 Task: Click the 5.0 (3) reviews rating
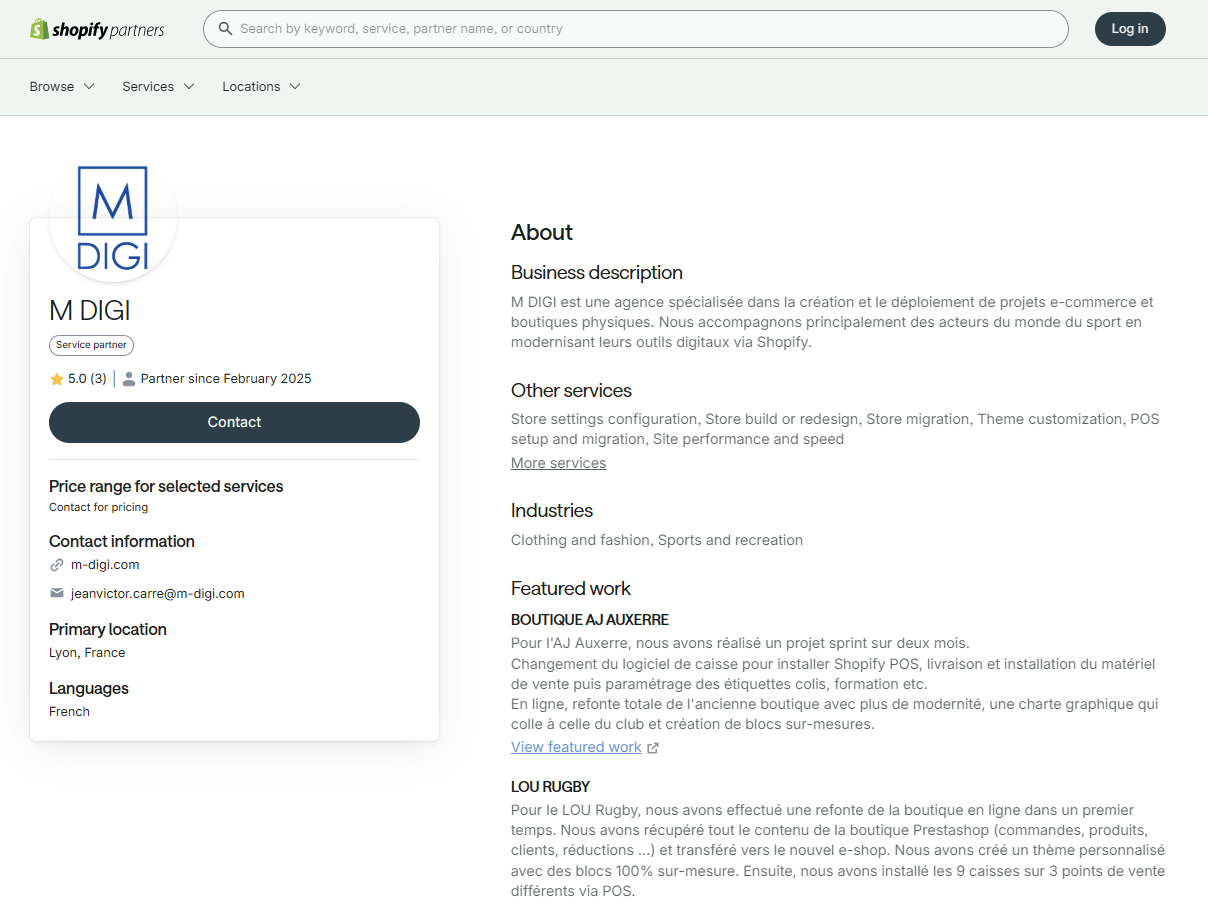87,379
